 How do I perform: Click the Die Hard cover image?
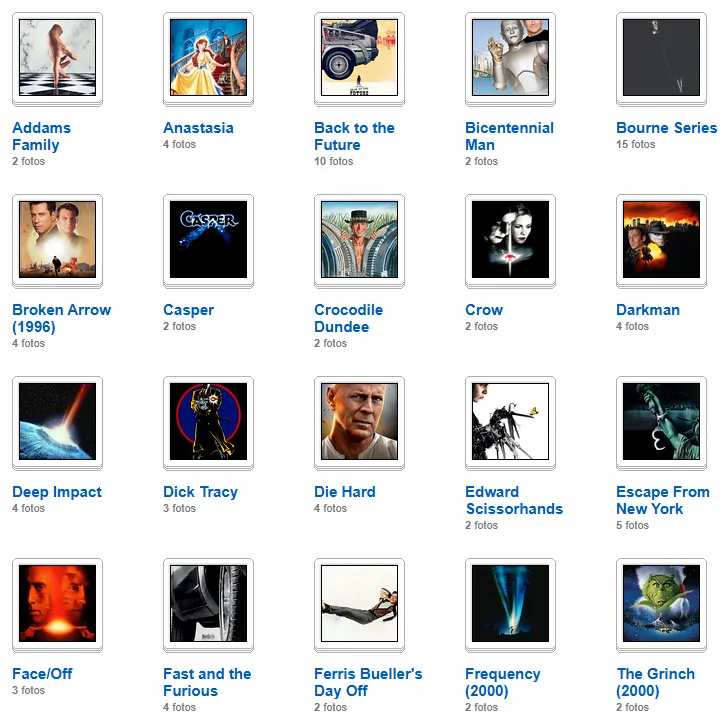click(x=359, y=421)
